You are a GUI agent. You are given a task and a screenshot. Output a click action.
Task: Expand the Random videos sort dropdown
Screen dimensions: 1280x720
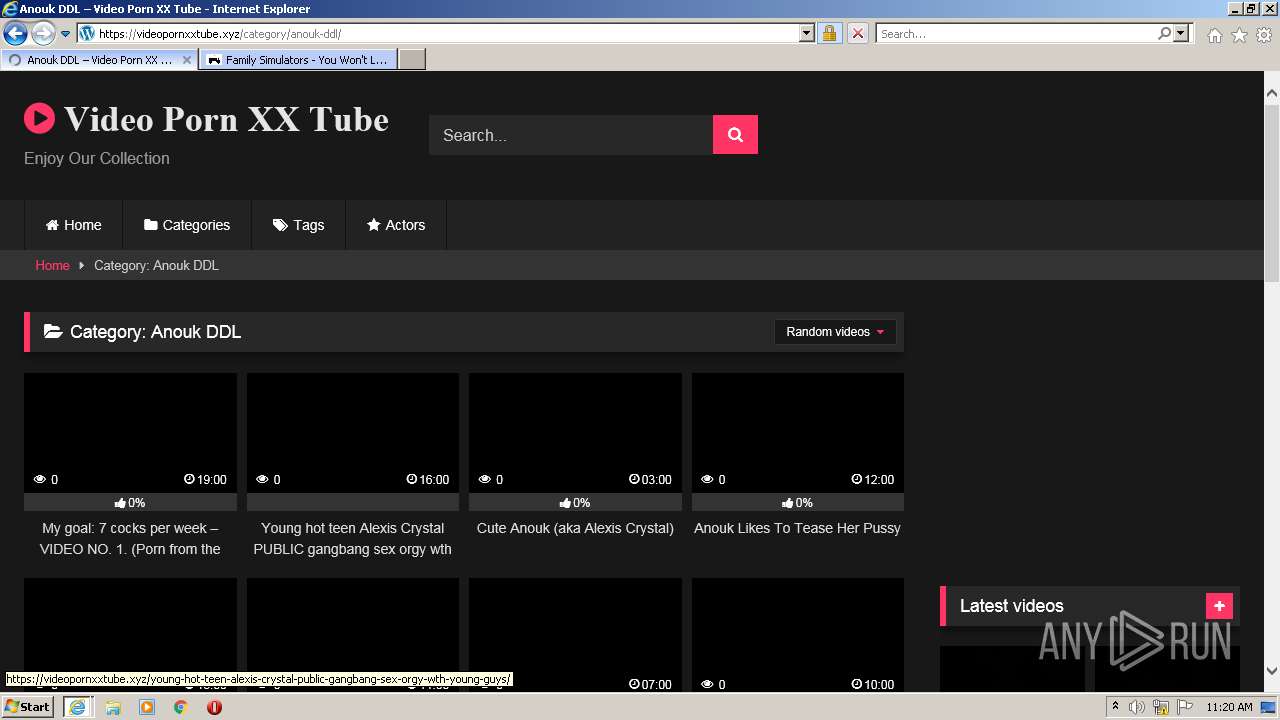835,332
